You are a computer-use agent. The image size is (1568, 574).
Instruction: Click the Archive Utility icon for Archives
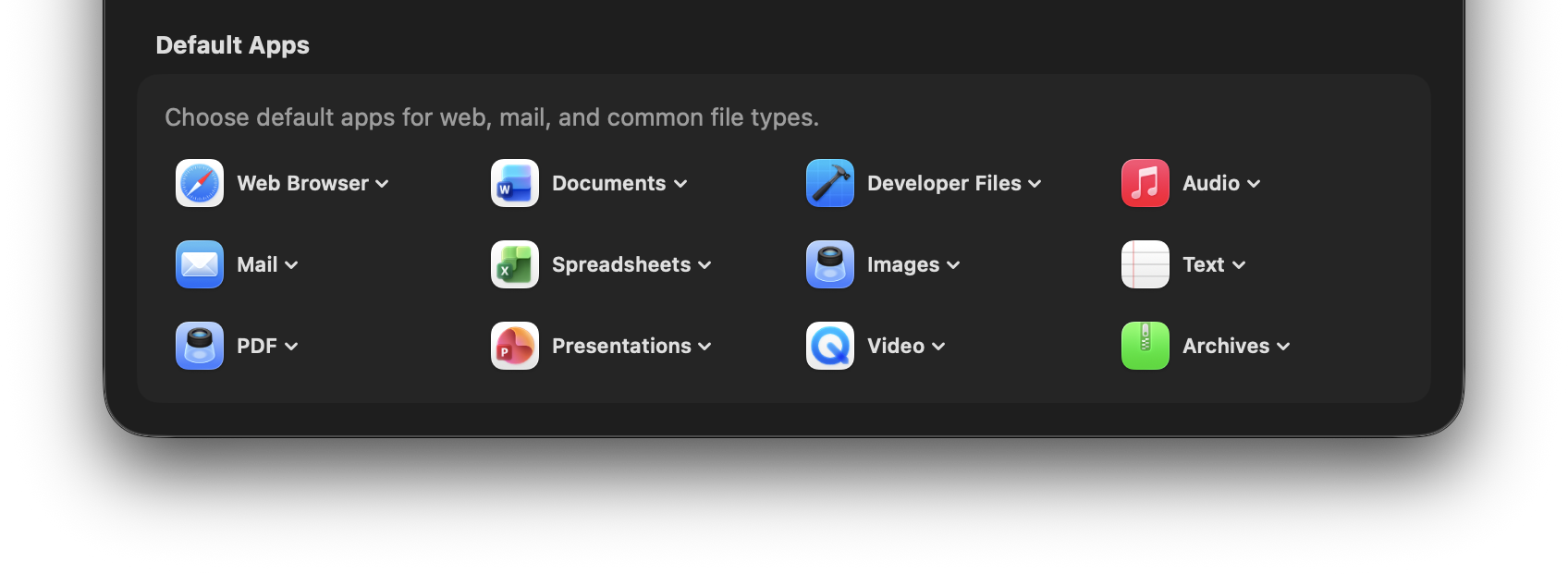1145,346
